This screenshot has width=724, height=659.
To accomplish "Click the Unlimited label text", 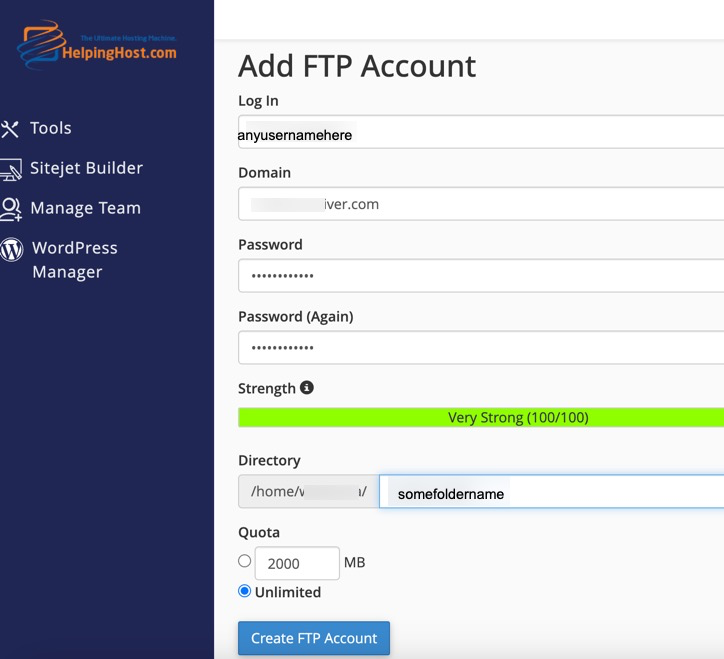I will tap(288, 592).
